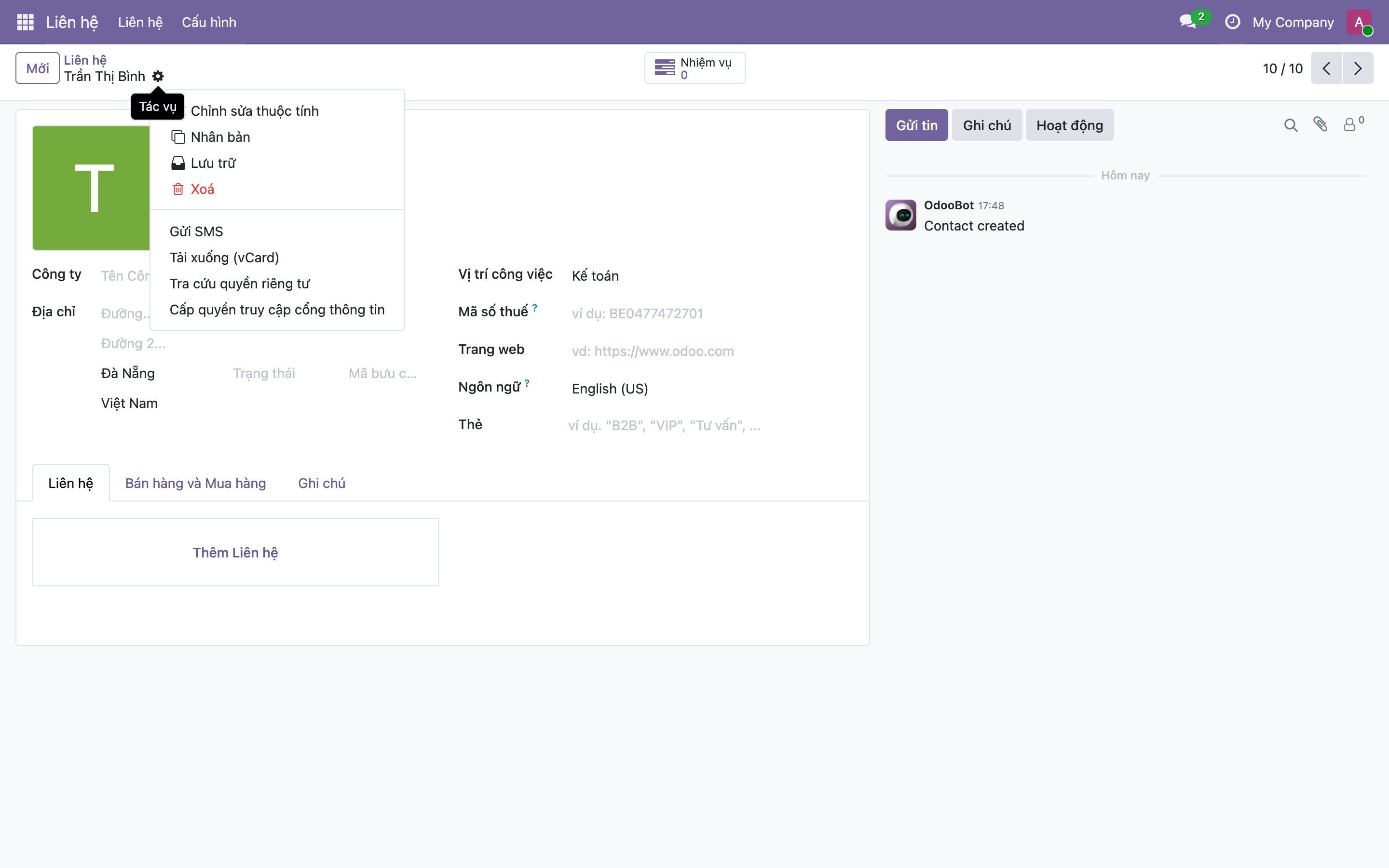Click the Liên hệ breadcrumb link

85,60
